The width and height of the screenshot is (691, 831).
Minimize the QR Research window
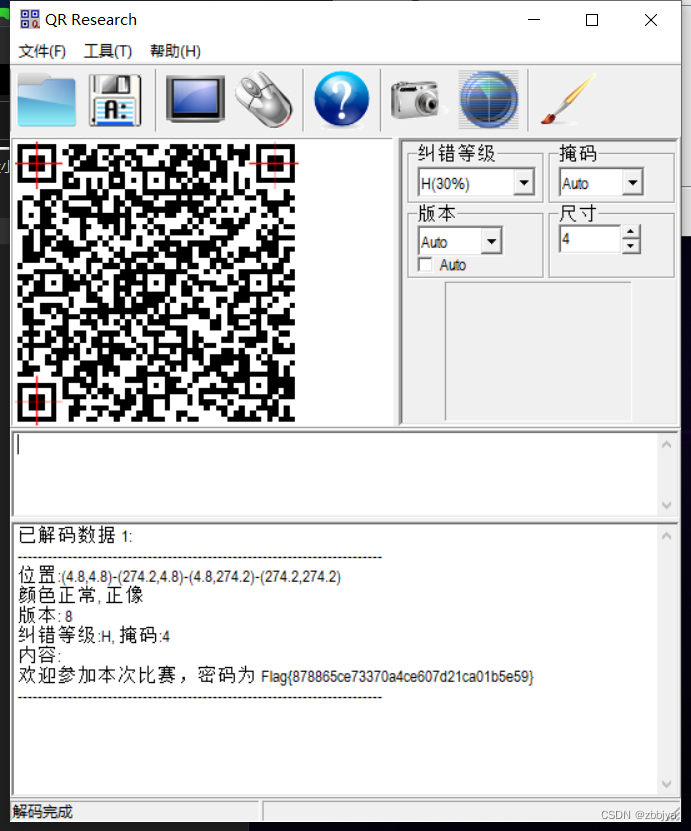[534, 20]
